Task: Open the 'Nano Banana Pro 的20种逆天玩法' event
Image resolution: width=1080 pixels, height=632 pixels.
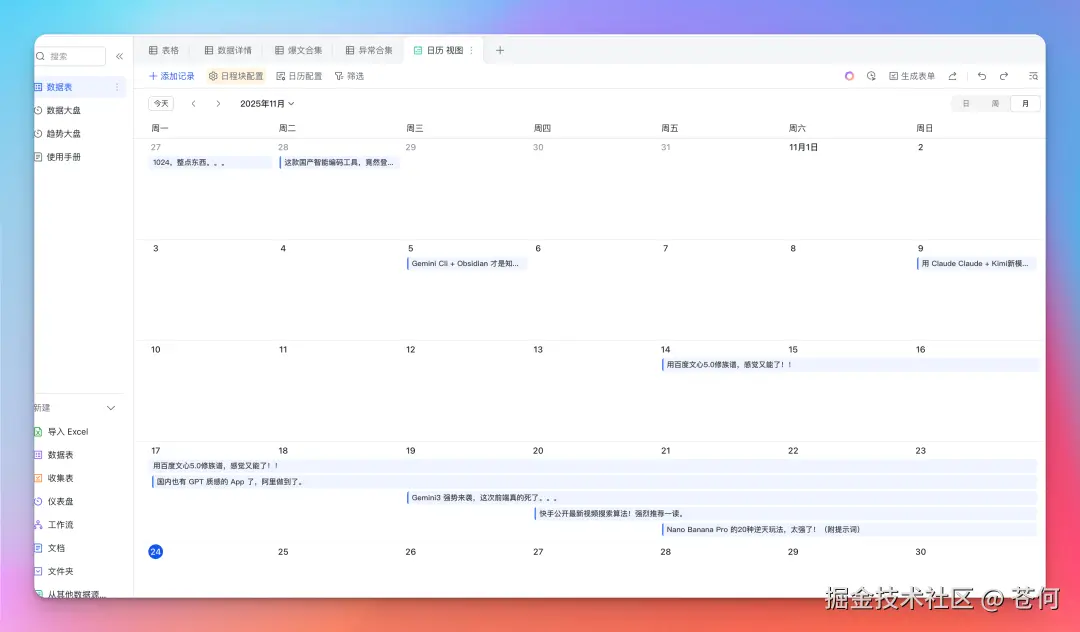Action: 850,529
